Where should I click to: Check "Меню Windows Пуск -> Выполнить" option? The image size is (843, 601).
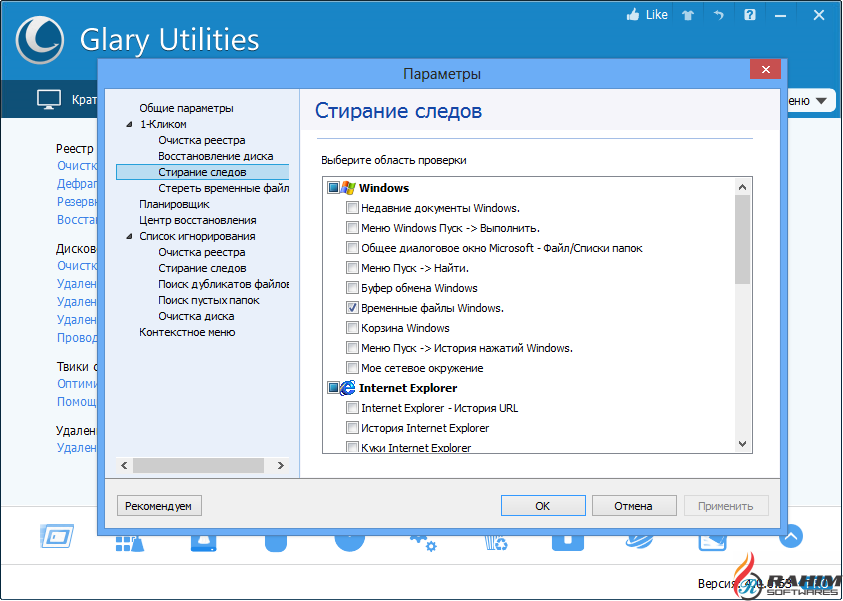[x=352, y=228]
